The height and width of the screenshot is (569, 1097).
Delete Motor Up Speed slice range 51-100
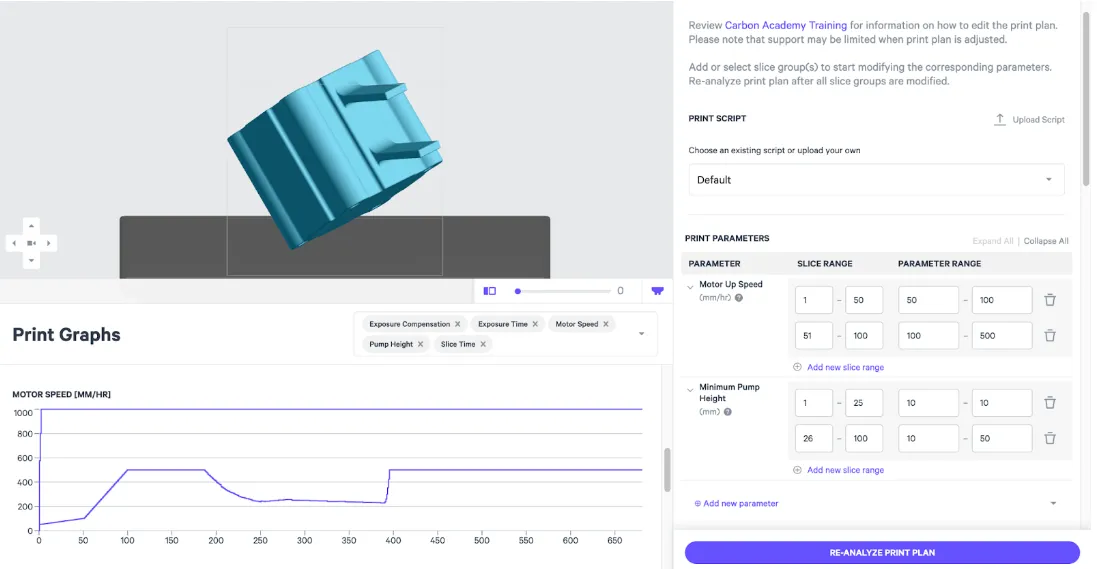coord(1050,335)
